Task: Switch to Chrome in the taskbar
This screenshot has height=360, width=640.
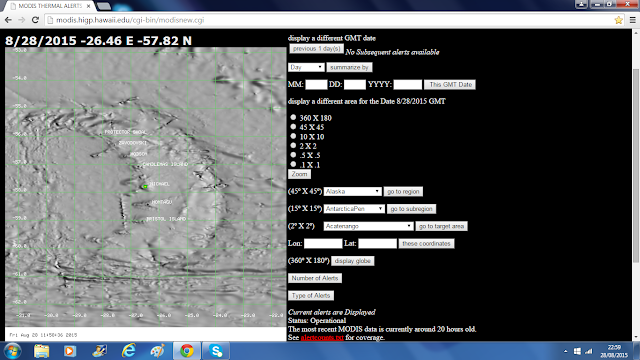Action: tap(187, 351)
